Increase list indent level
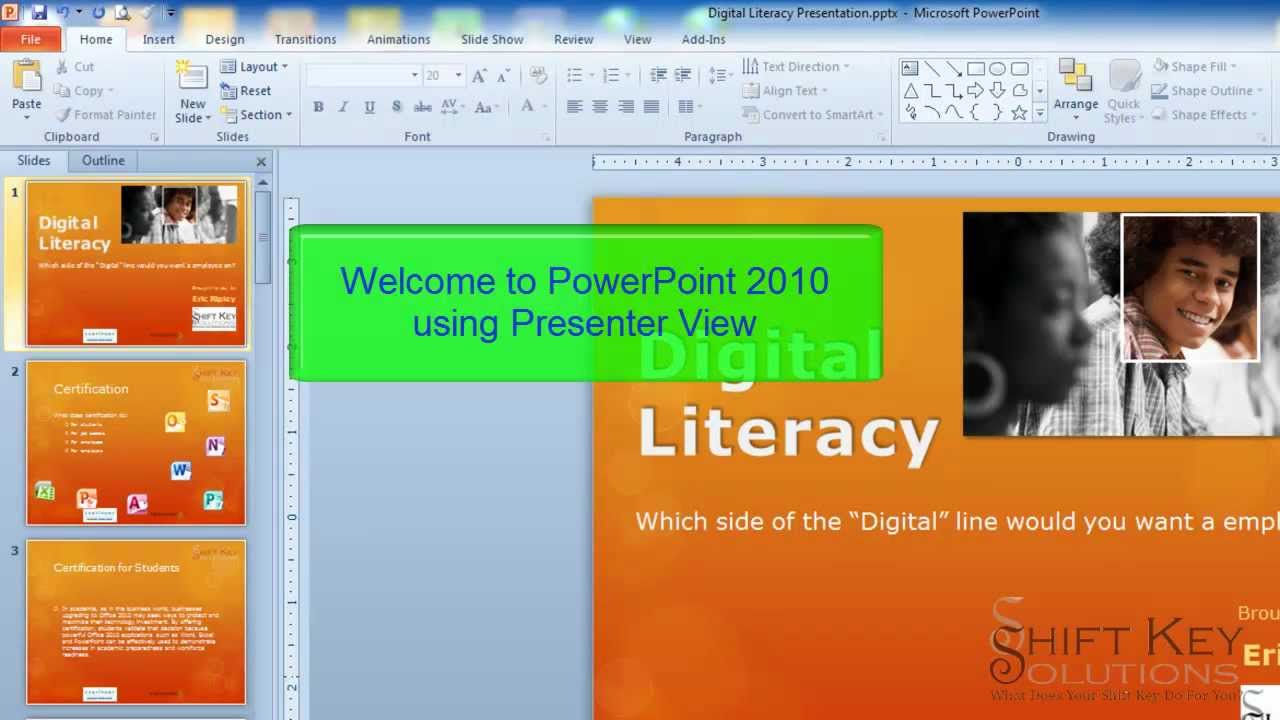Viewport: 1280px width, 720px height. [683, 75]
